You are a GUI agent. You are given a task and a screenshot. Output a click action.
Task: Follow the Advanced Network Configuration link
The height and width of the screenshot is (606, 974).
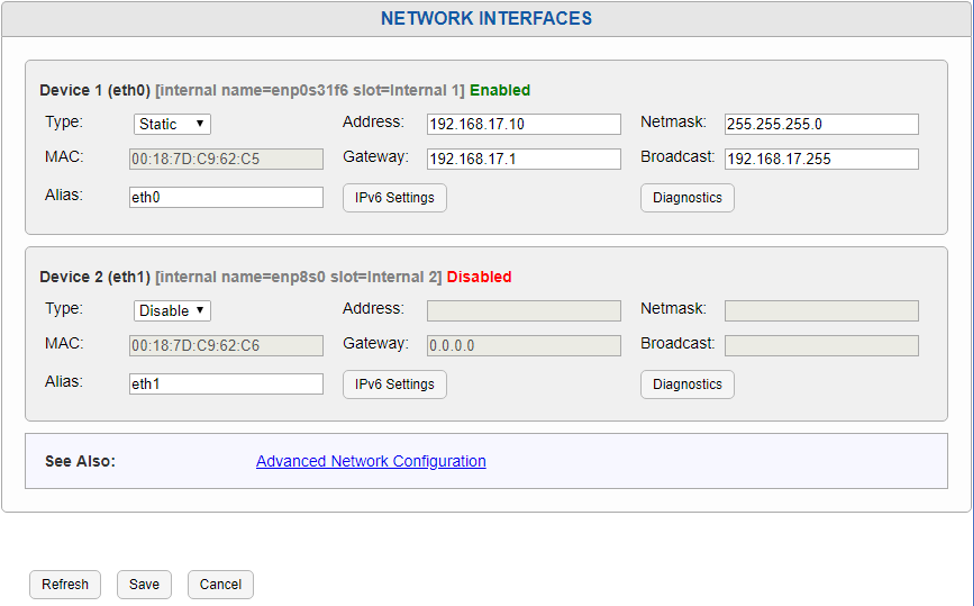tap(370, 461)
